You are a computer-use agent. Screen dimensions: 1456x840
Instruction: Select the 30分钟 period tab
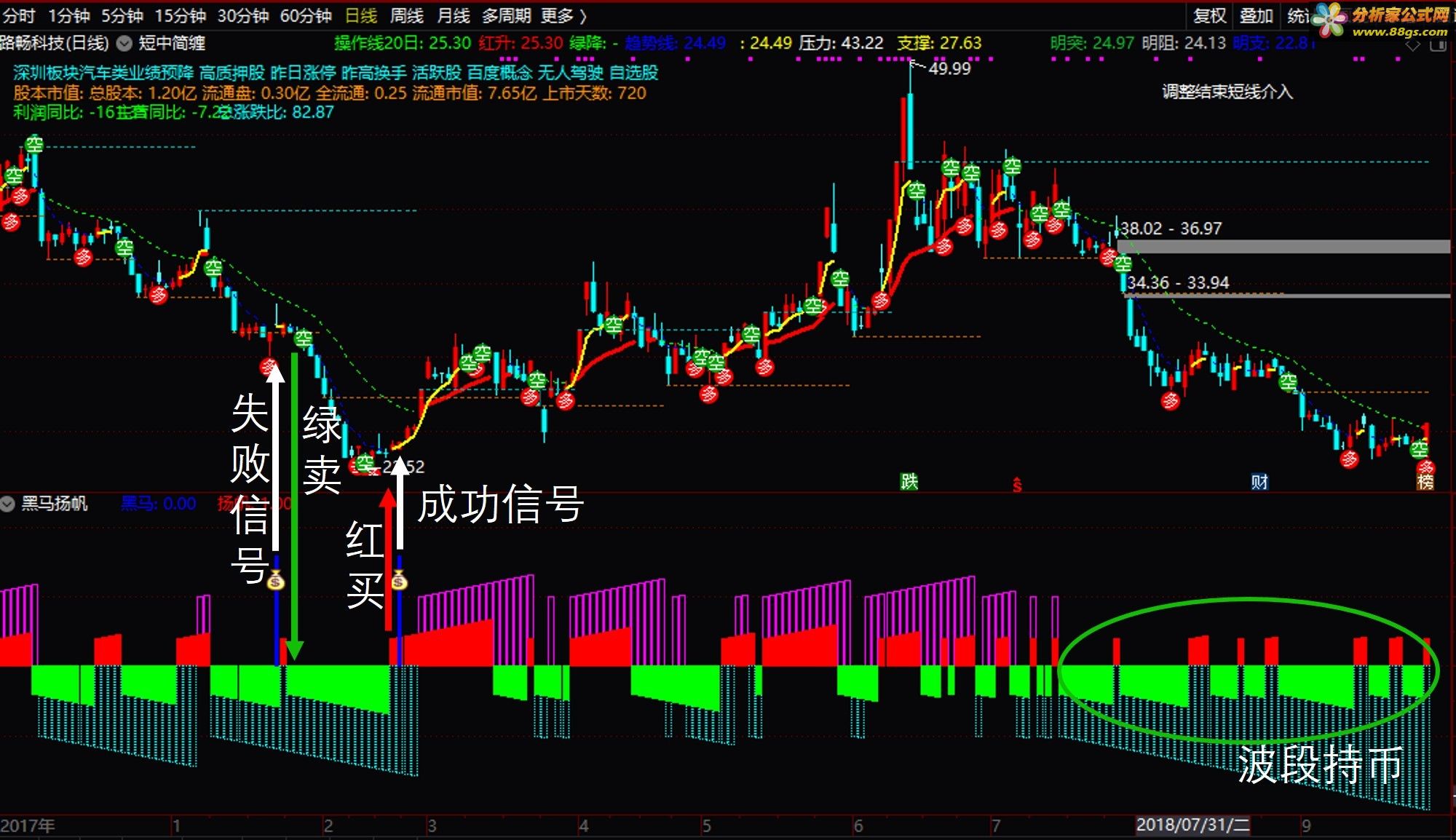243,15
